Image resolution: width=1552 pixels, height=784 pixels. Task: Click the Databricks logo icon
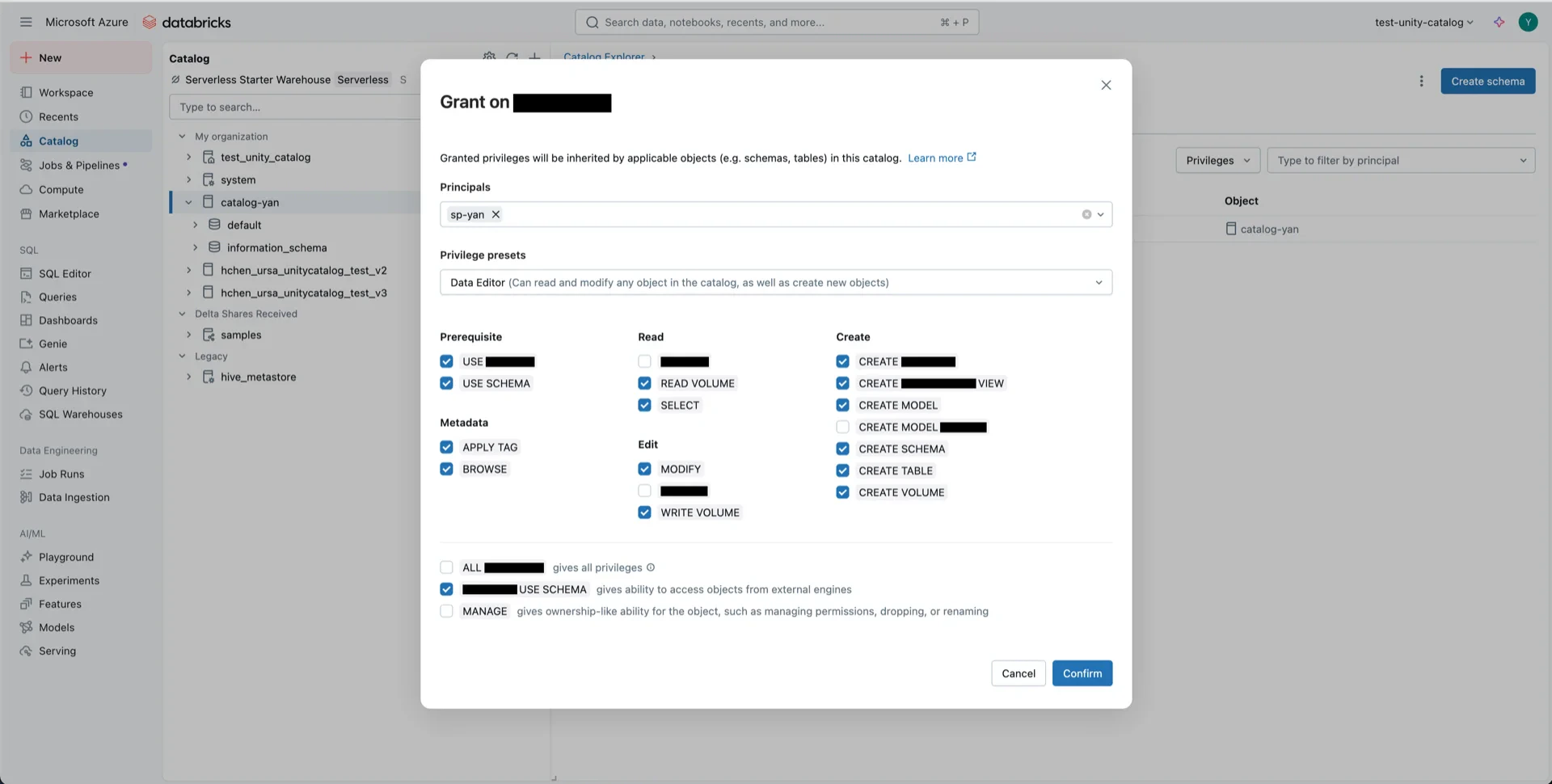click(x=150, y=22)
